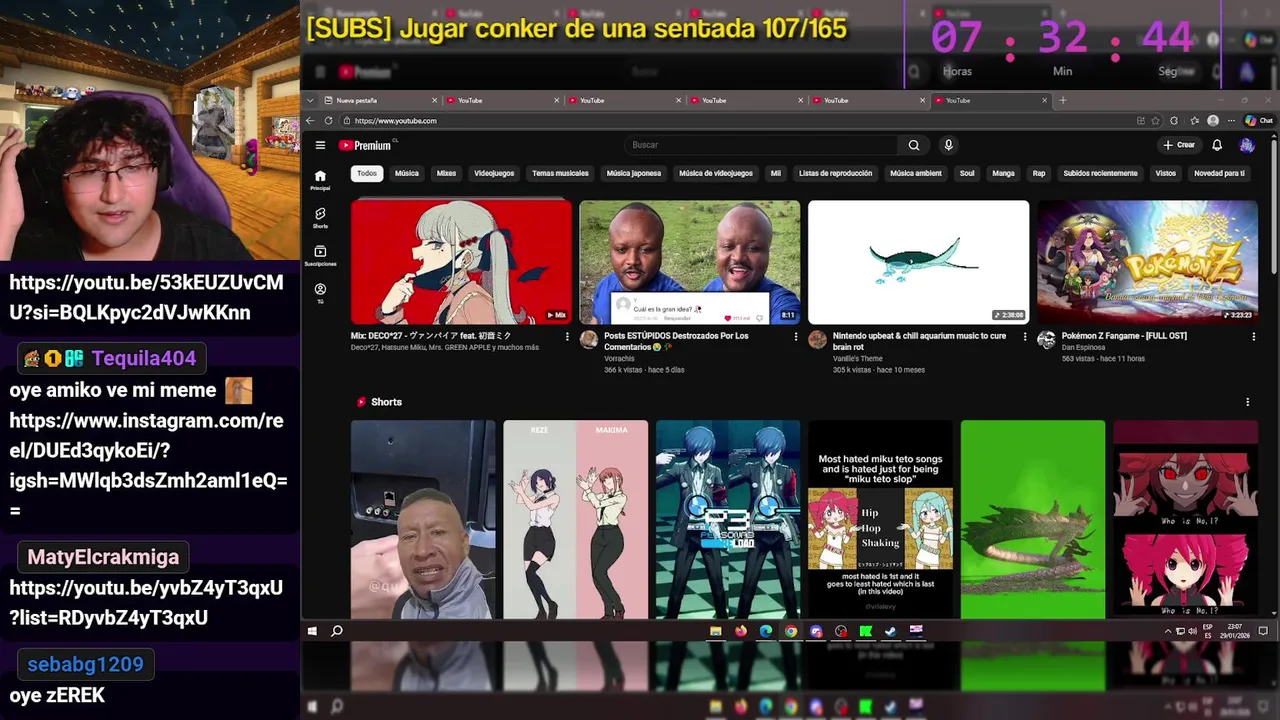Bookmark page with the star icon
Viewport: 1280px width, 720px height.
tap(1156, 120)
